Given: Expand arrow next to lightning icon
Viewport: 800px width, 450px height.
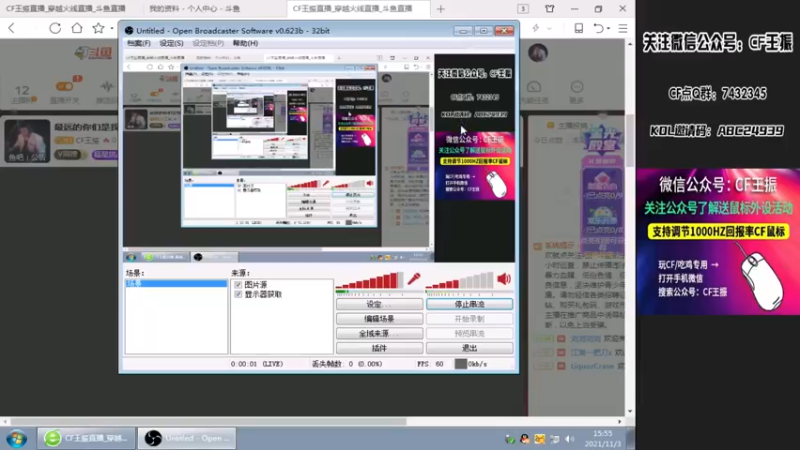Looking at the screenshot, I should (x=549, y=29).
